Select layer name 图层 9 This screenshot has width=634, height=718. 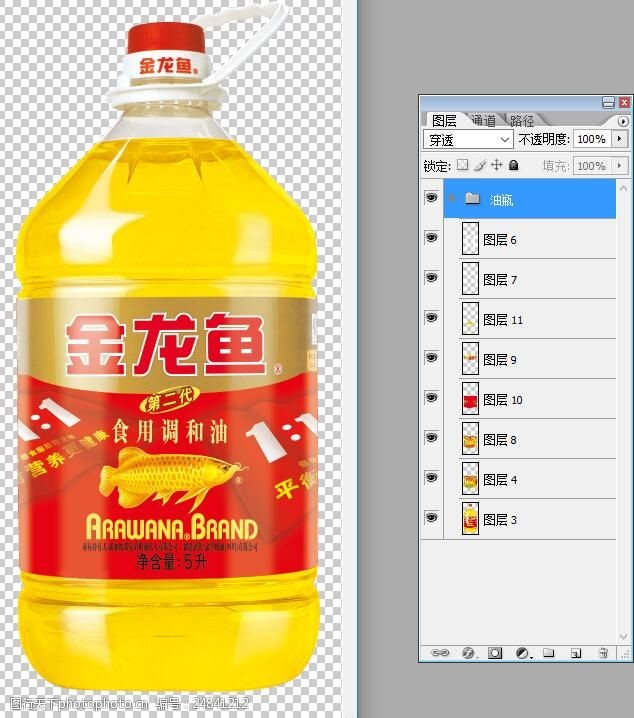tap(499, 359)
